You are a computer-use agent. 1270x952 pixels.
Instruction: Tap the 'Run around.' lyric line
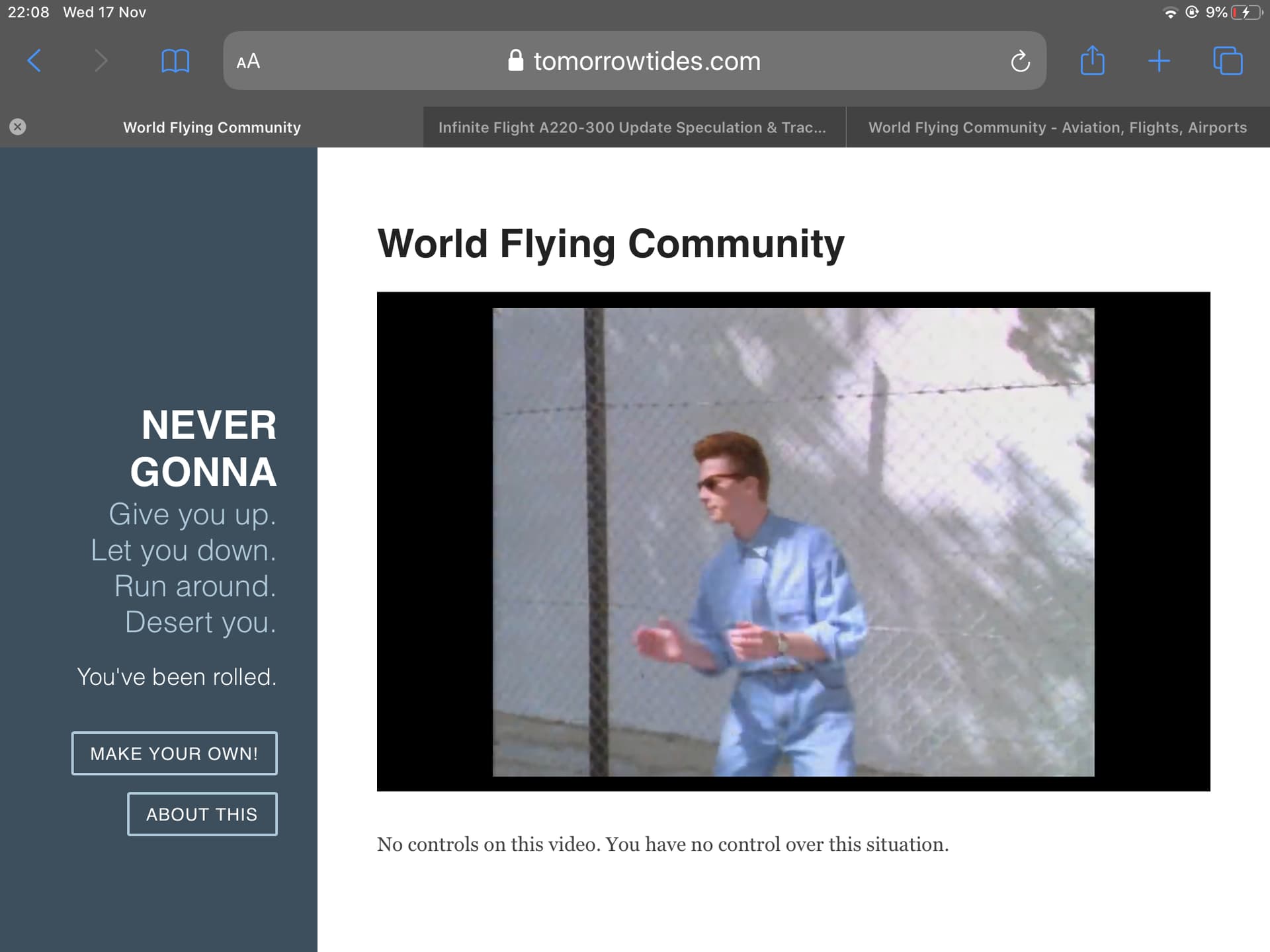(x=195, y=586)
